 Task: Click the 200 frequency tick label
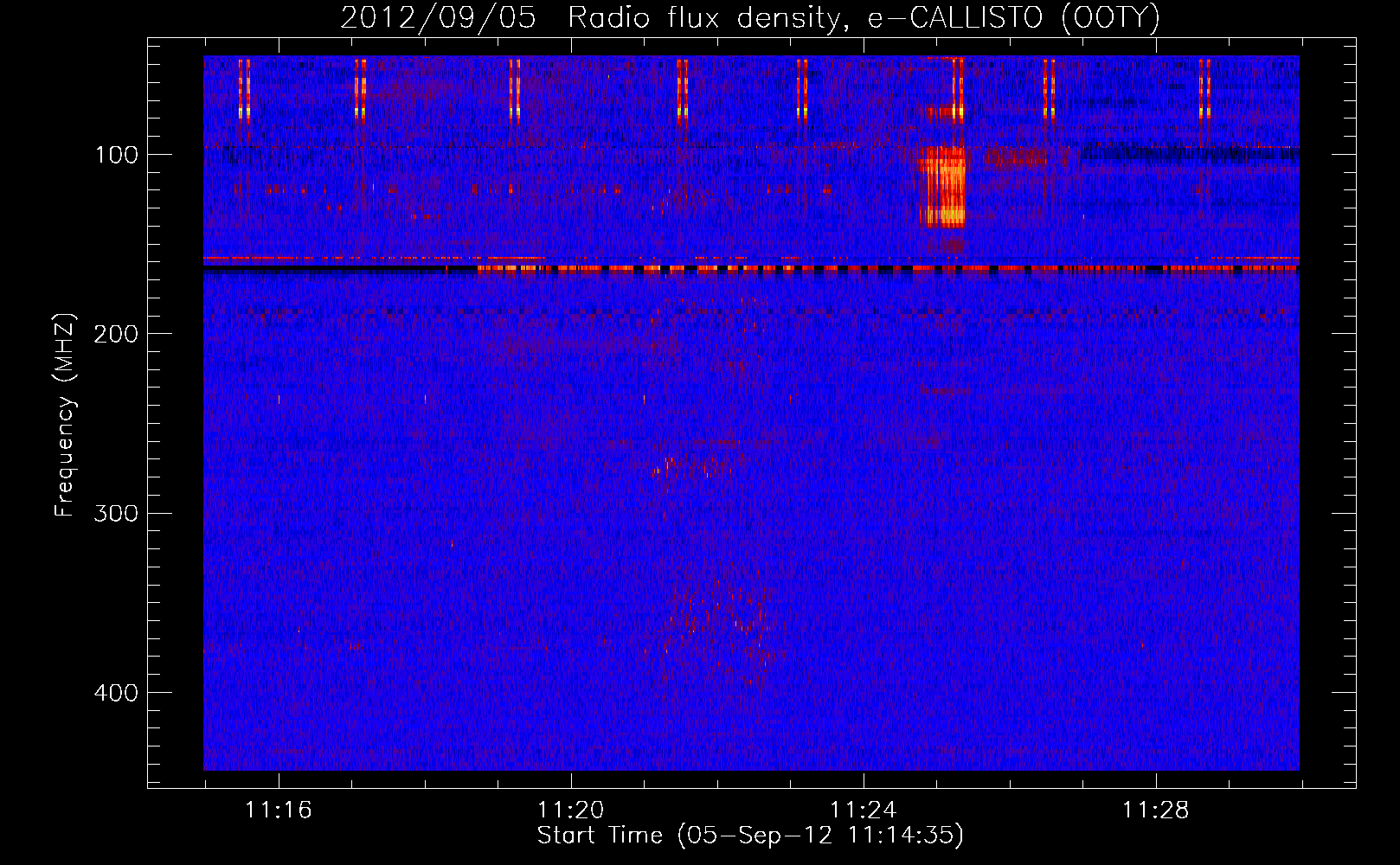[x=116, y=334]
